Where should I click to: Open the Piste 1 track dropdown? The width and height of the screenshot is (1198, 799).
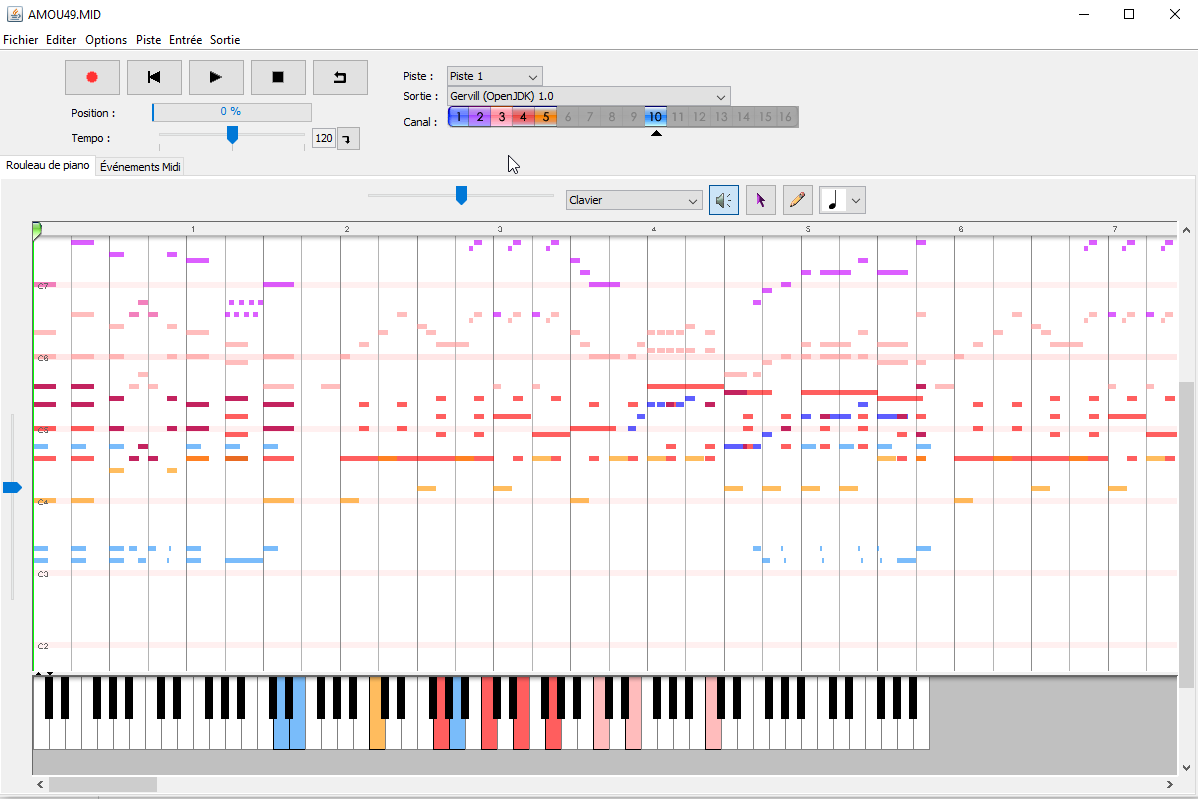click(494, 76)
